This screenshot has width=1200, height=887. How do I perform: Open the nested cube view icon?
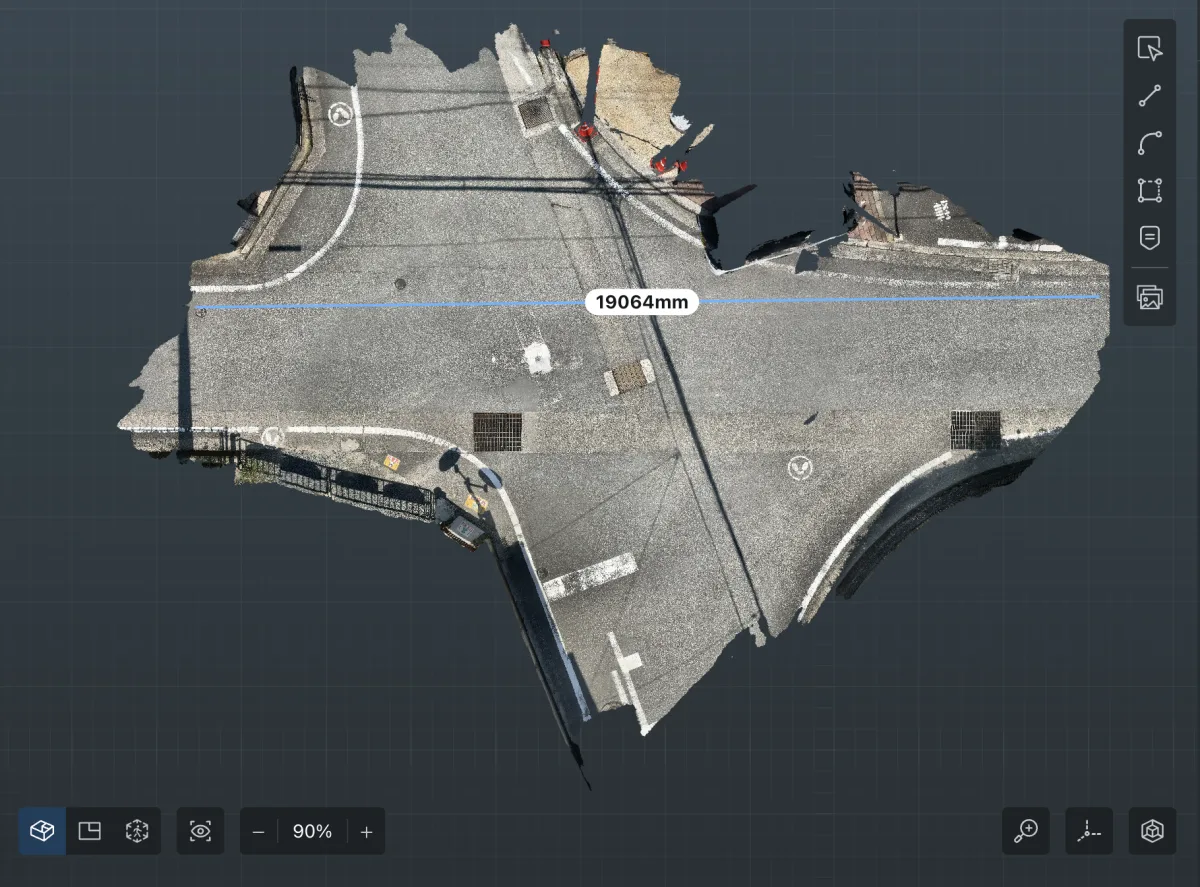point(1153,831)
